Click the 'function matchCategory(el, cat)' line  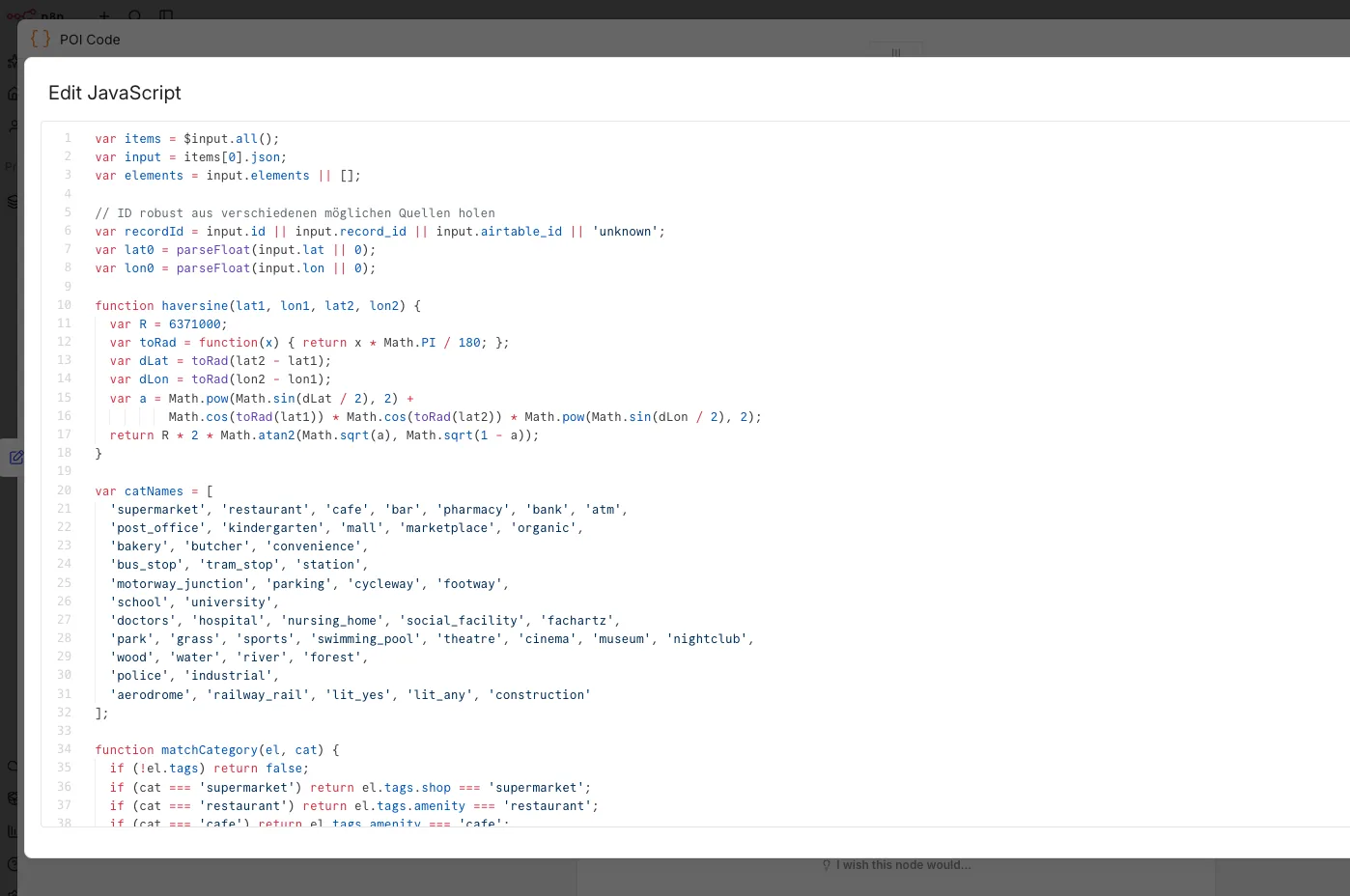217,750
